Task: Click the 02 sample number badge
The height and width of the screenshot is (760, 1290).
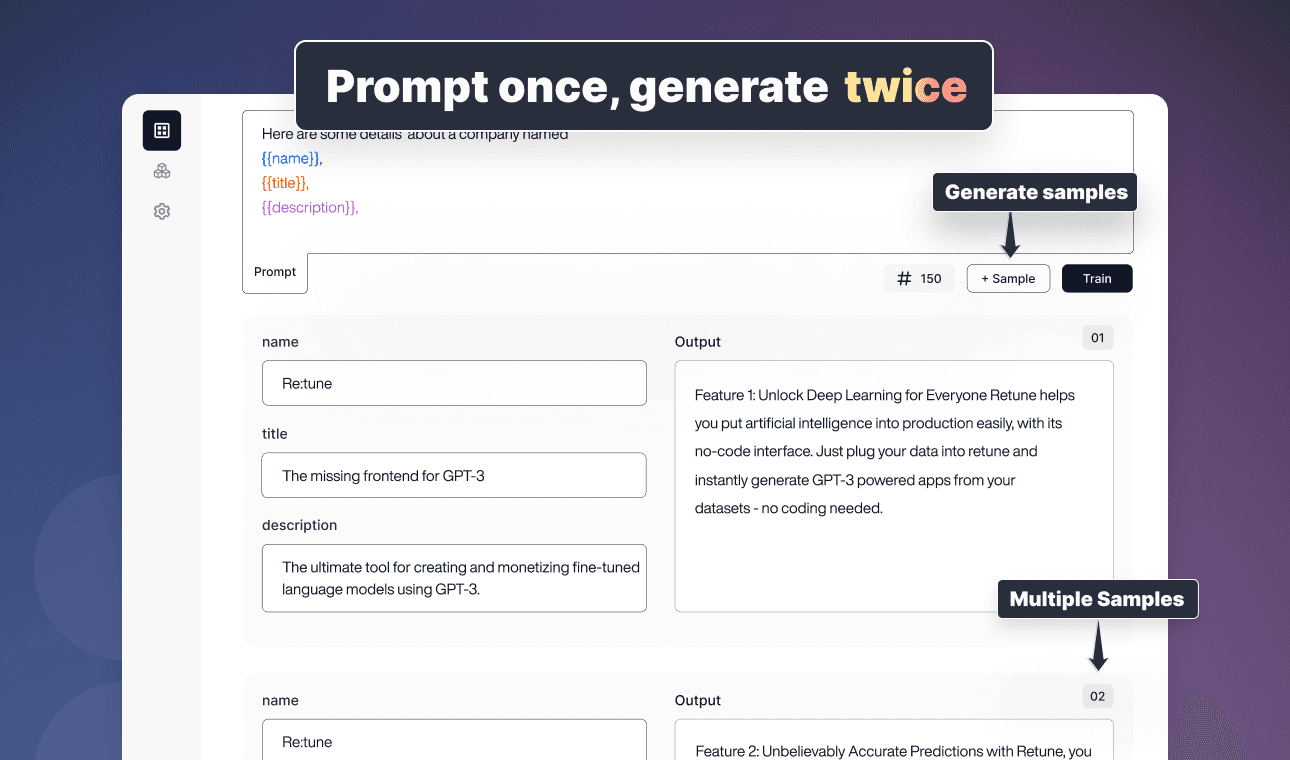Action: point(1097,697)
